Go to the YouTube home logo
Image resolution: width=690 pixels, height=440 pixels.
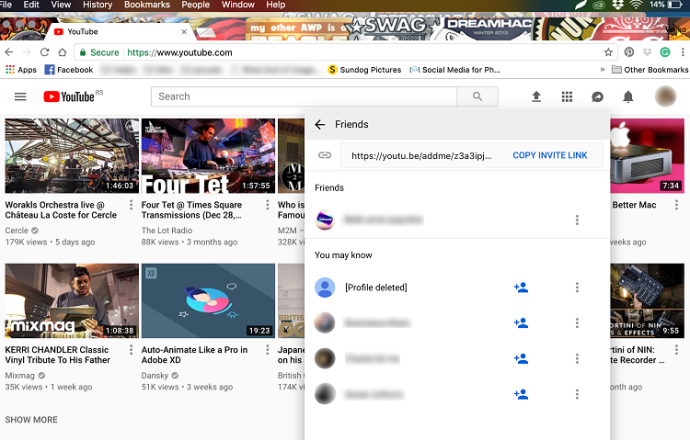point(69,96)
